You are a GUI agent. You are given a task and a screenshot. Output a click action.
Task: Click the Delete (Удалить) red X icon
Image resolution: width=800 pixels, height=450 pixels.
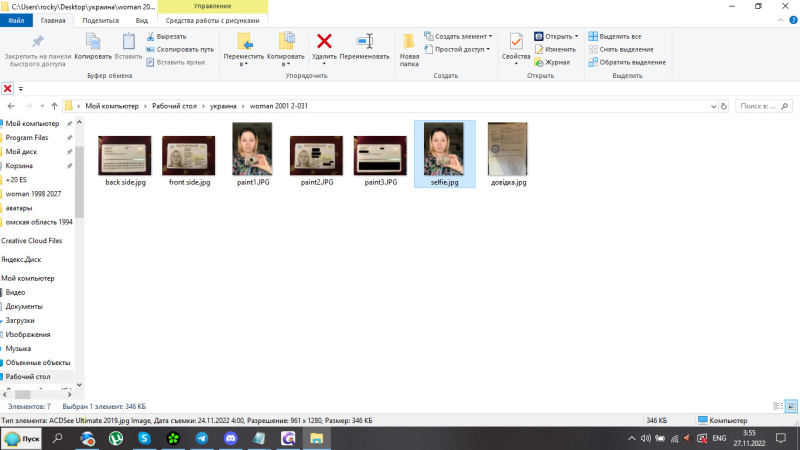point(324,41)
